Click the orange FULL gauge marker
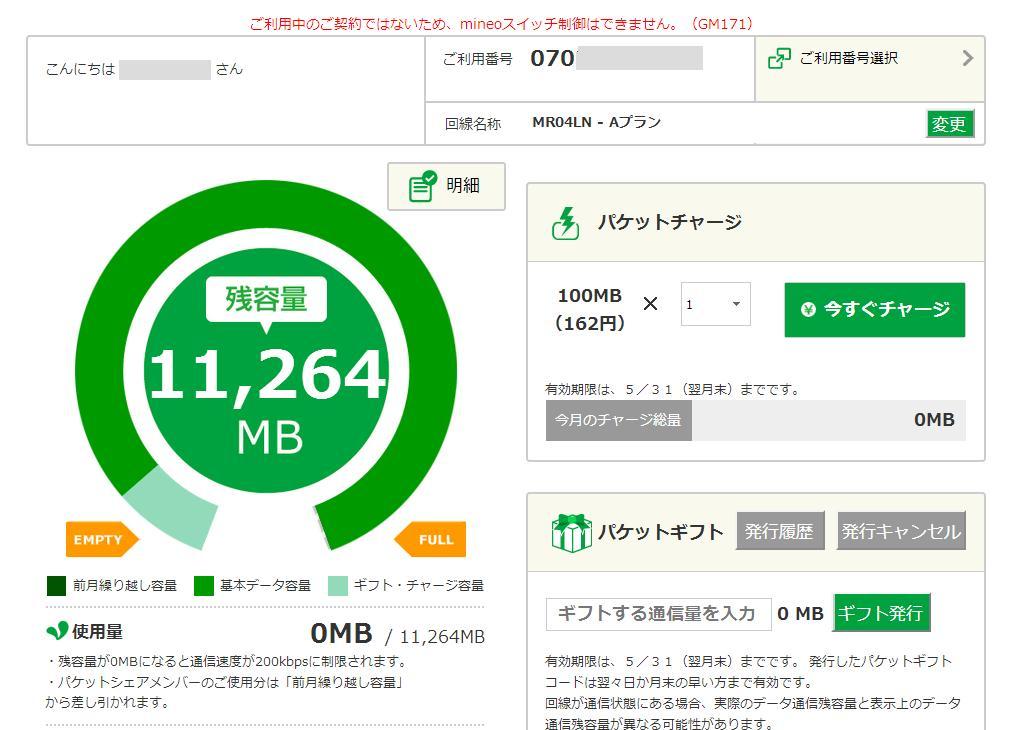The height and width of the screenshot is (730, 1011). (432, 539)
